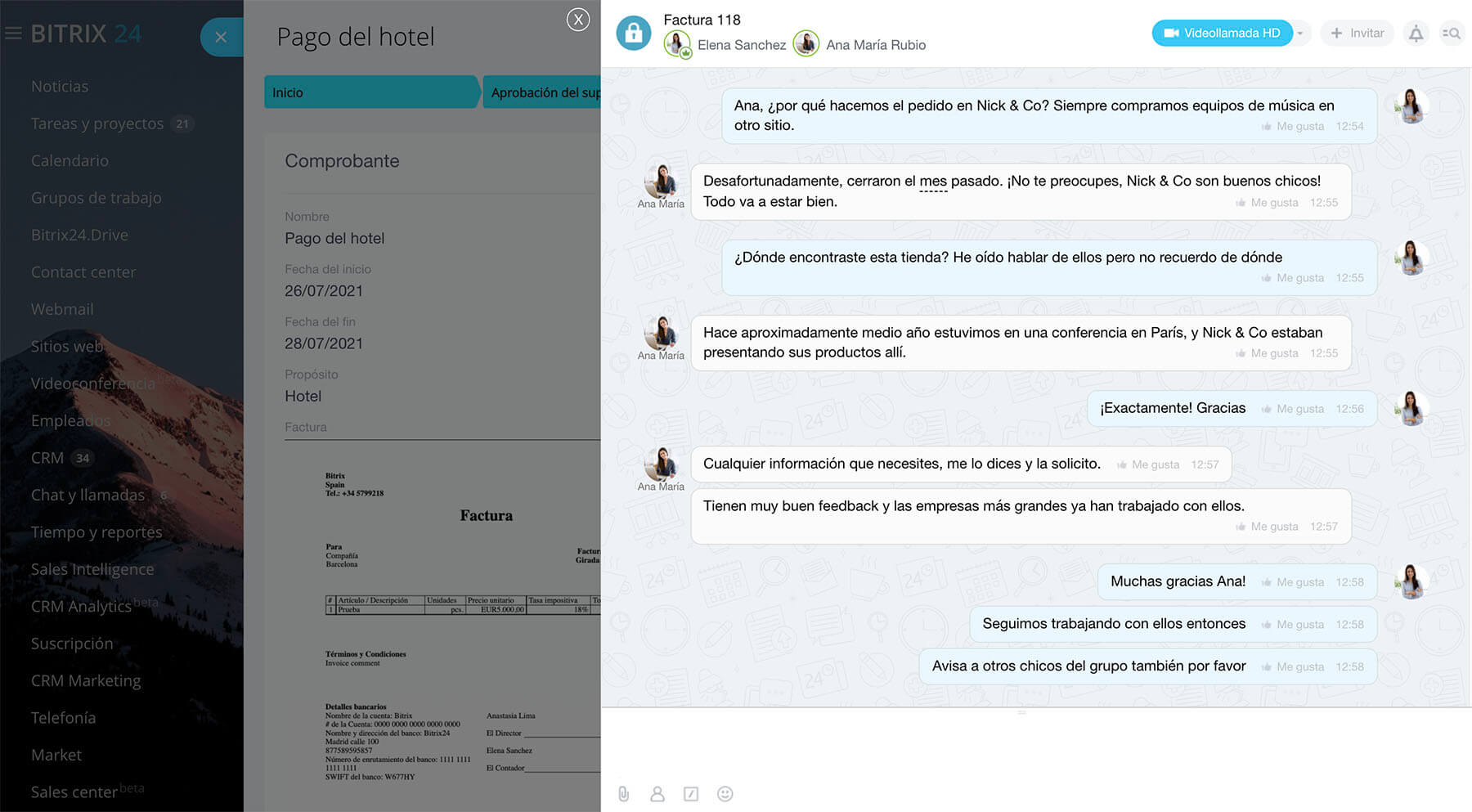Start a Videollamada HD call

(x=1222, y=34)
